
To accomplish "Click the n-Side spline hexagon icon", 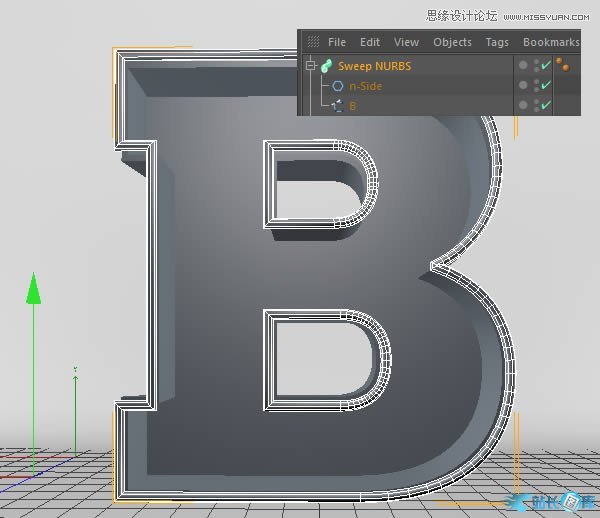I will coord(337,86).
